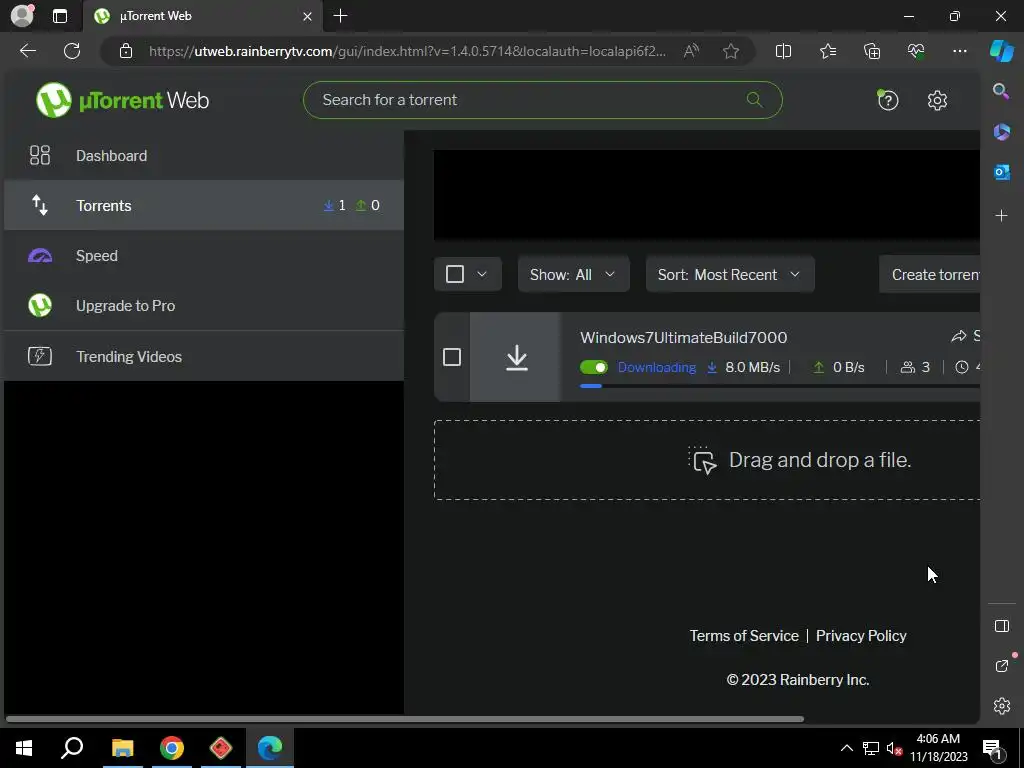This screenshot has width=1024, height=768.
Task: Toggle the green downloading switch off
Action: pos(594,367)
